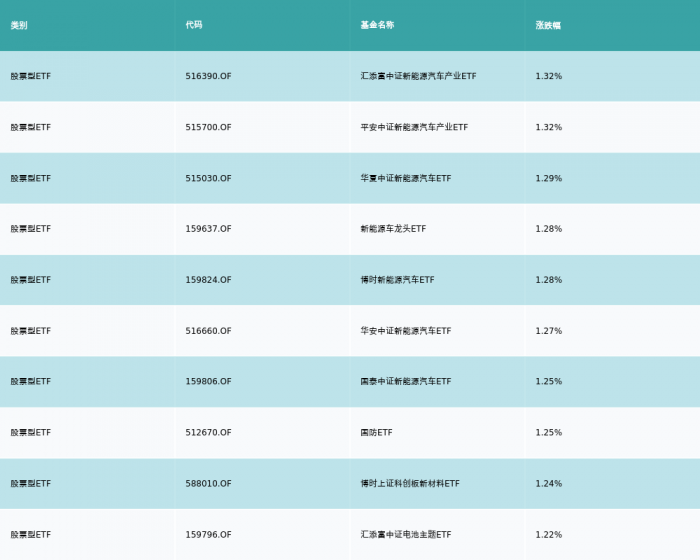
Task: Click 股票型ETF in the 512670.OF row
Action: [31, 432]
